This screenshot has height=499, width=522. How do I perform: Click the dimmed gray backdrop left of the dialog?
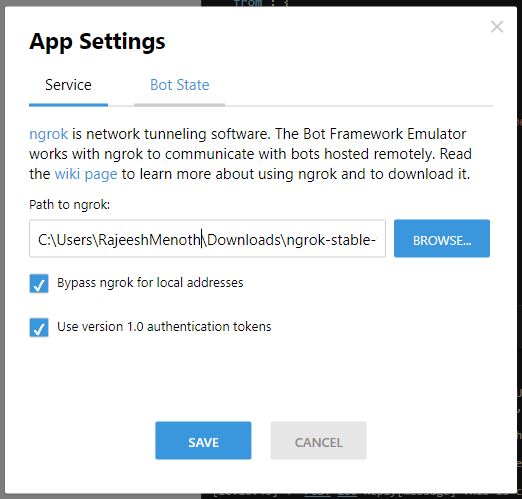(2, 249)
